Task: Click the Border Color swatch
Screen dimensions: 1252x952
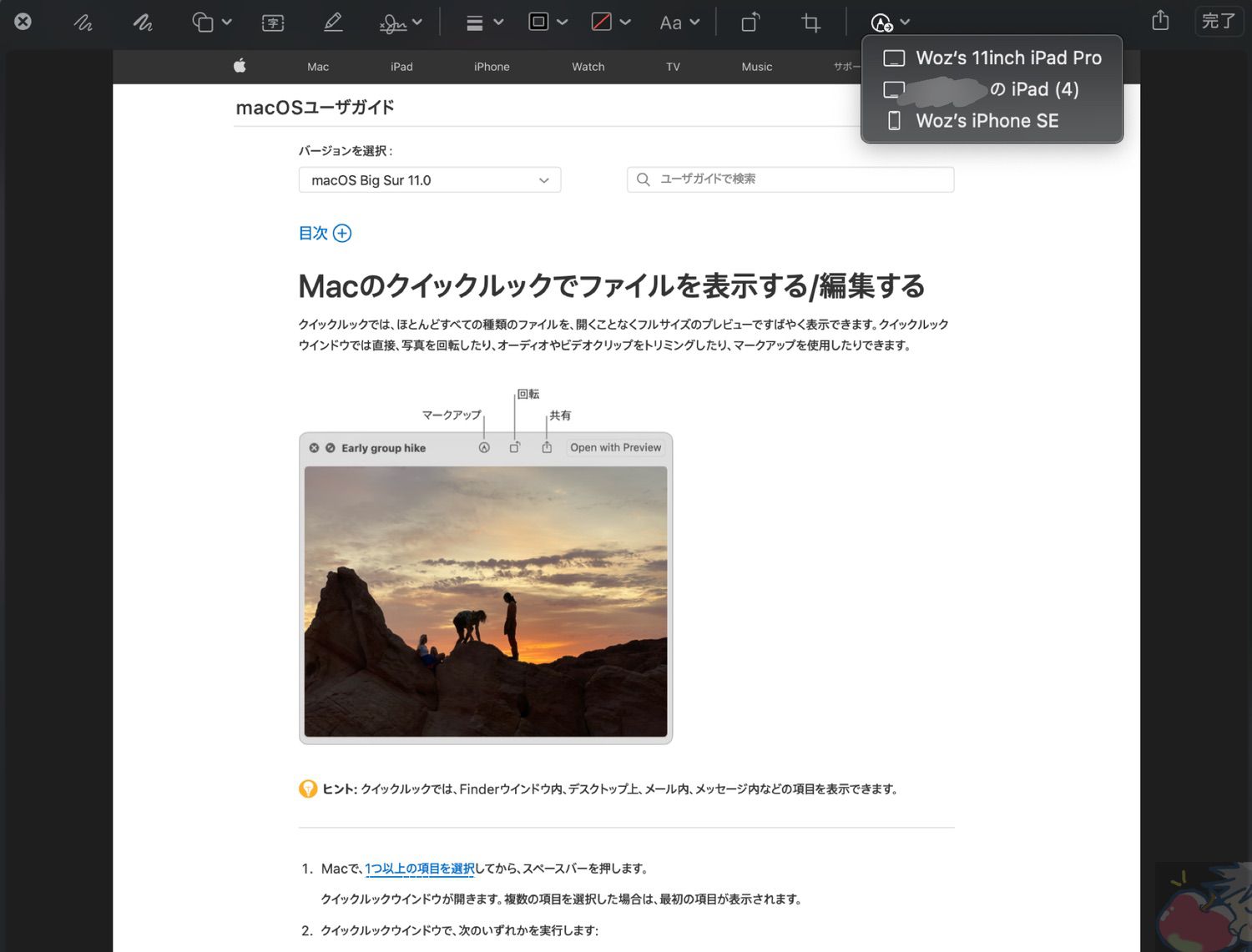Action: point(539,22)
